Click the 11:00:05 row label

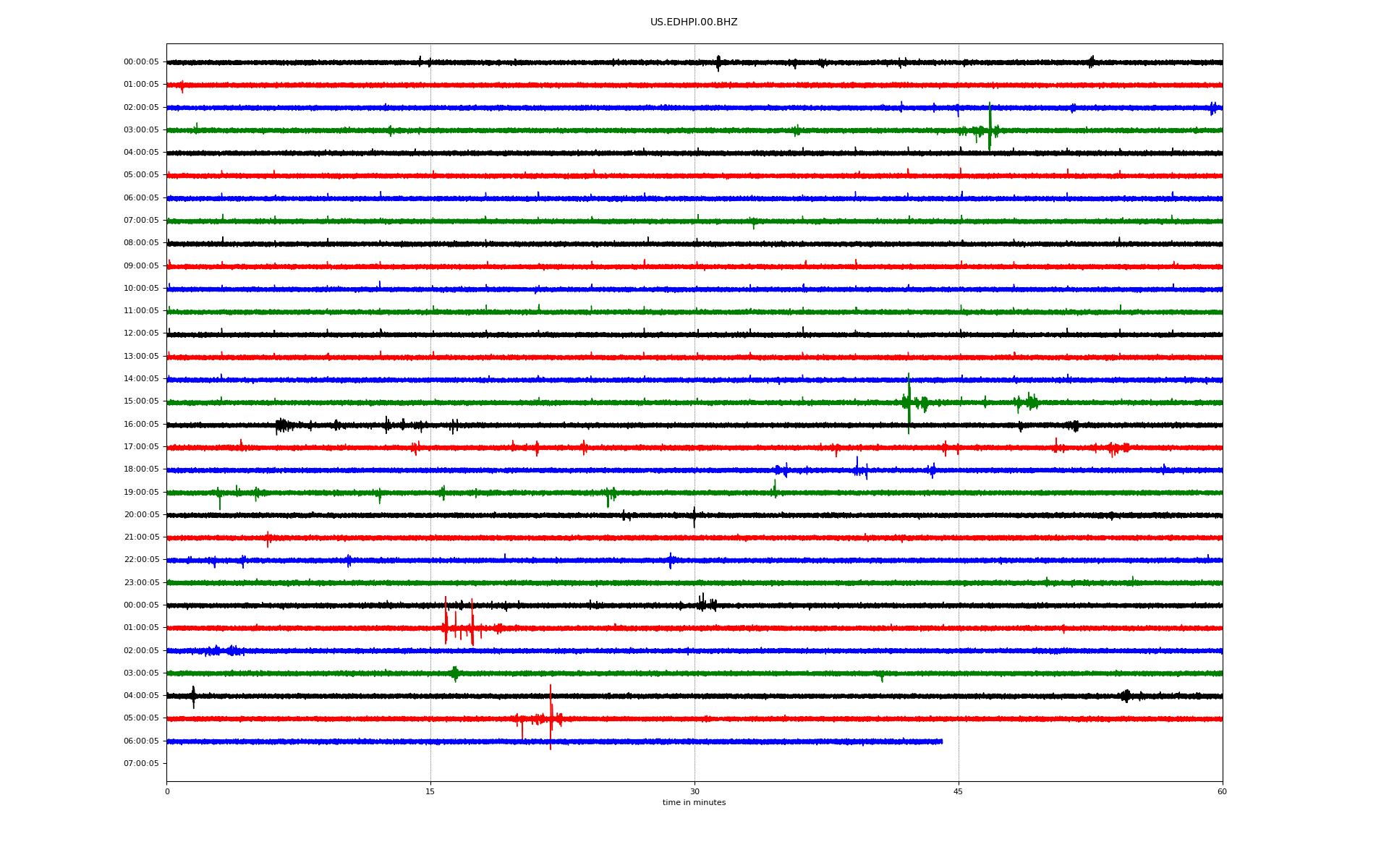coord(141,311)
